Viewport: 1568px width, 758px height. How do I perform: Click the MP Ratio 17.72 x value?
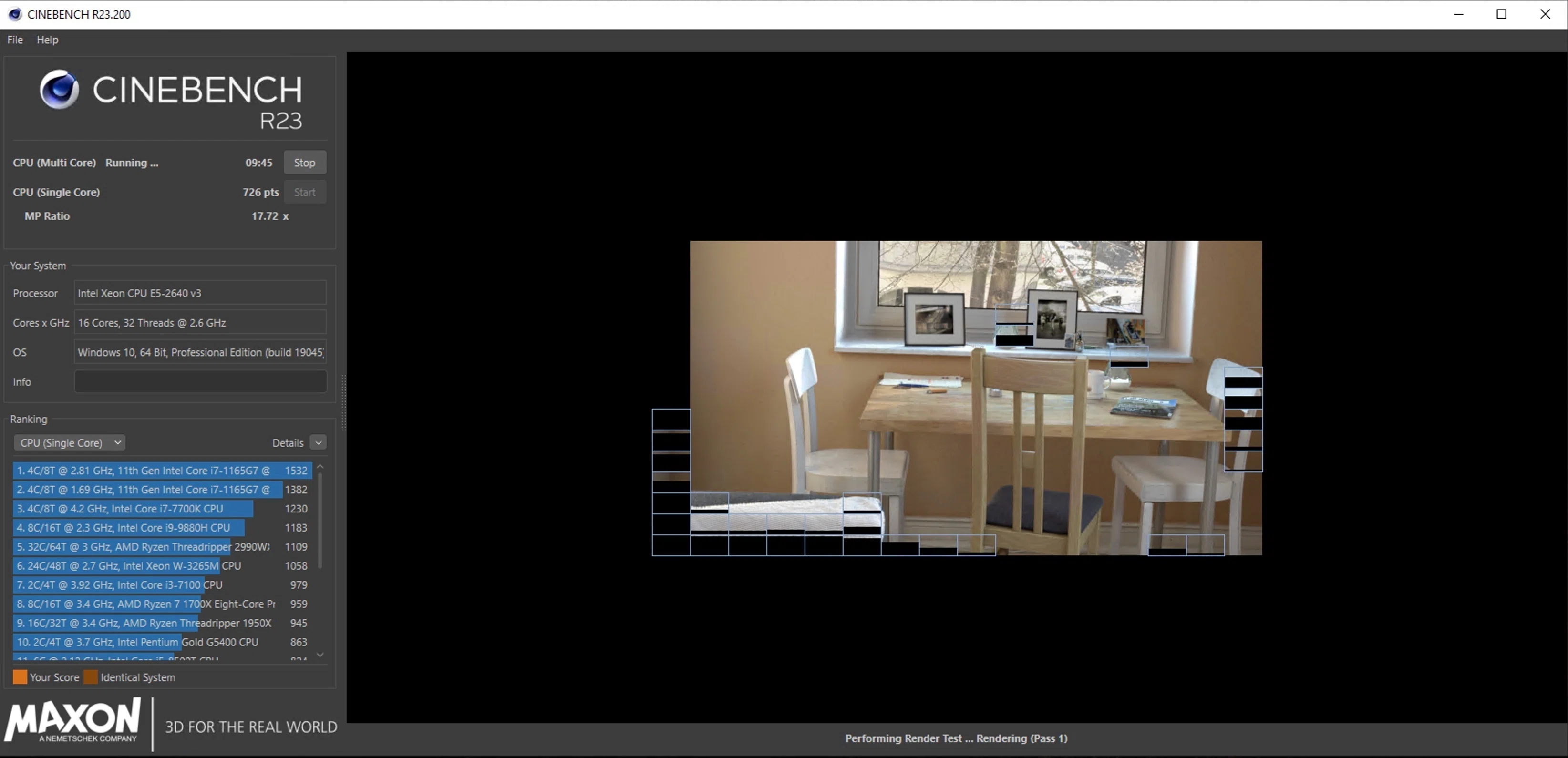pos(270,216)
